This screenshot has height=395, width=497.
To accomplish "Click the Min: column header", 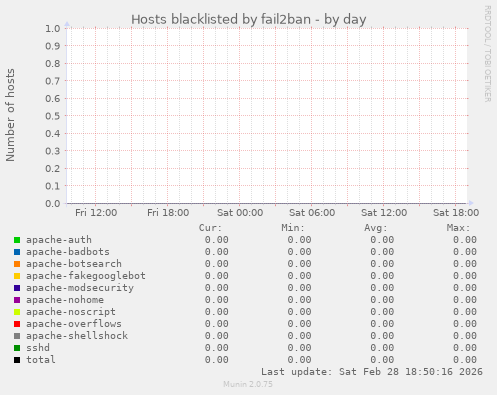I will 293,228.
